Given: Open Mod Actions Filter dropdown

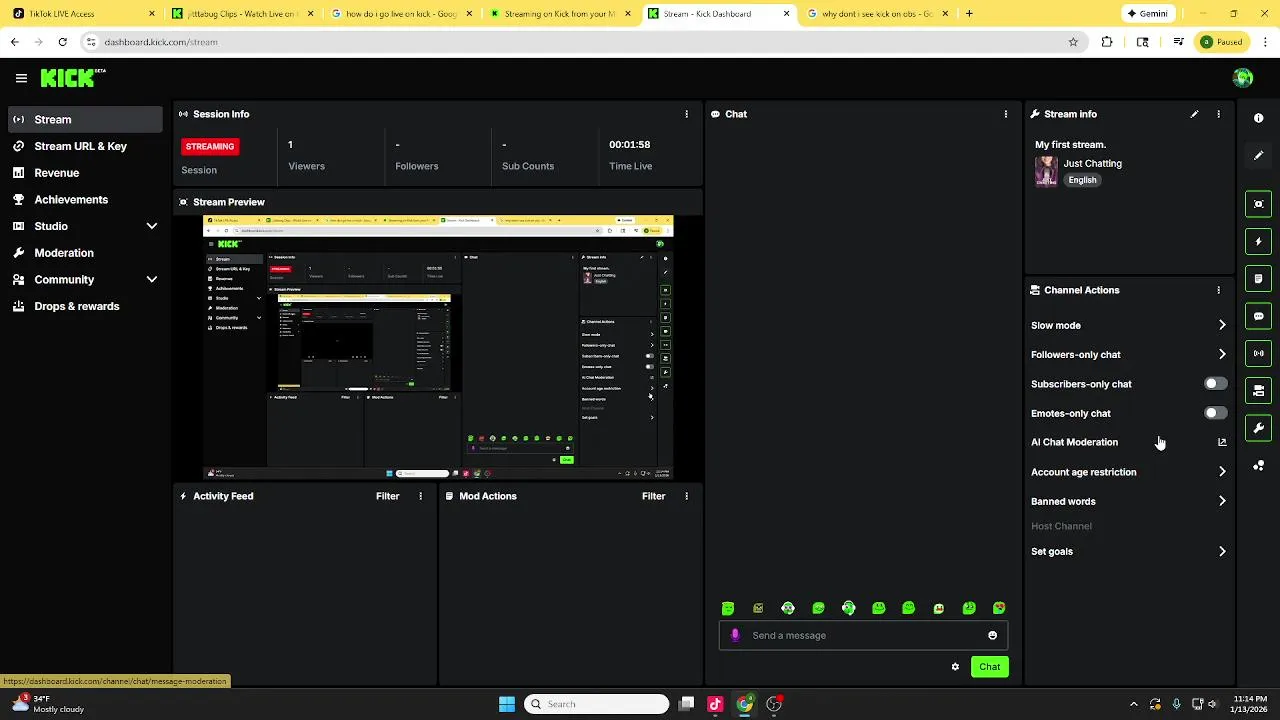Looking at the screenshot, I should tap(653, 496).
